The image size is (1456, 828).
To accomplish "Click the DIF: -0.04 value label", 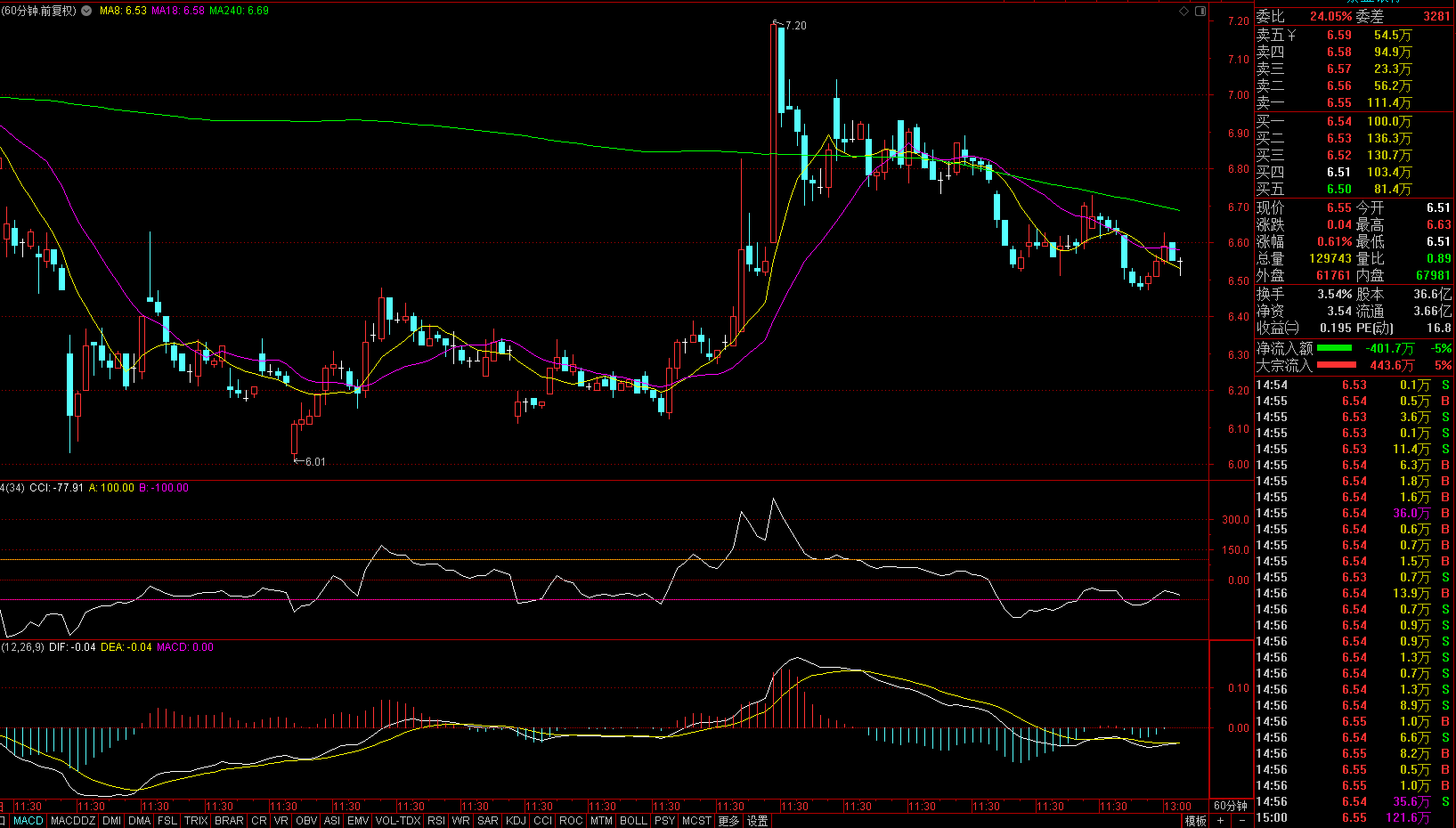I will (x=72, y=647).
